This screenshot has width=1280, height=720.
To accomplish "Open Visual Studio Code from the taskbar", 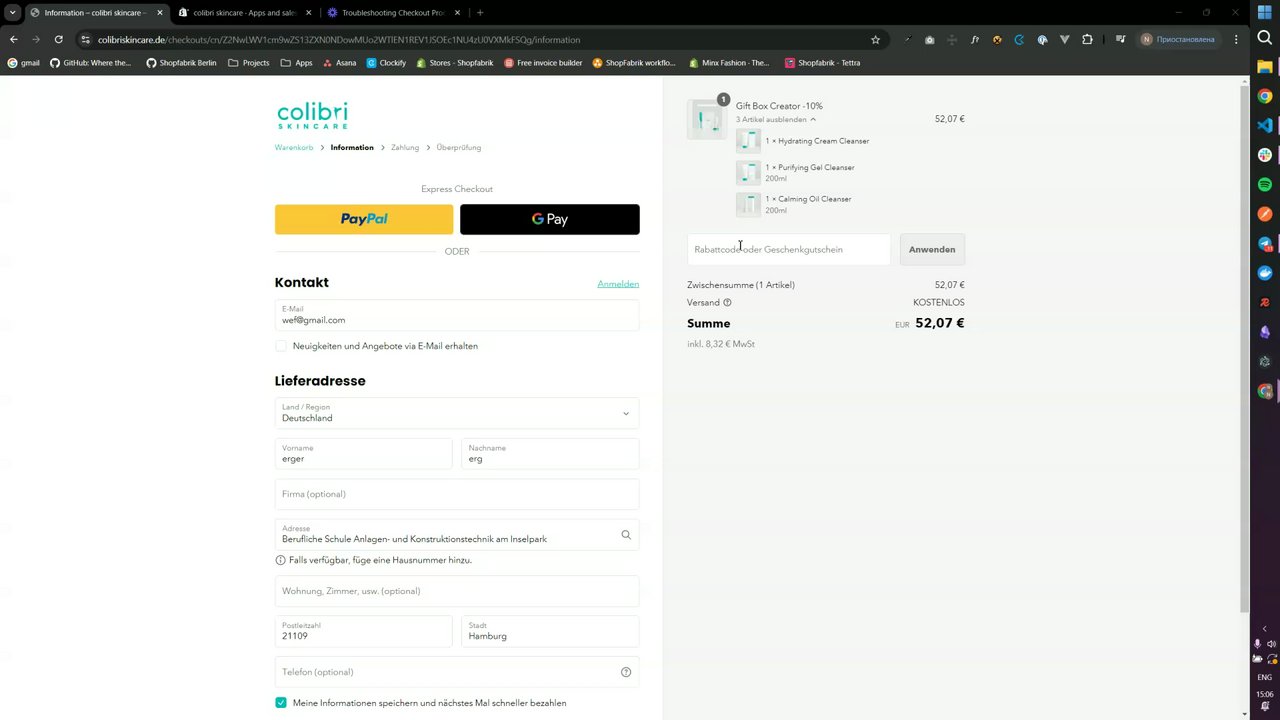I will [1265, 126].
